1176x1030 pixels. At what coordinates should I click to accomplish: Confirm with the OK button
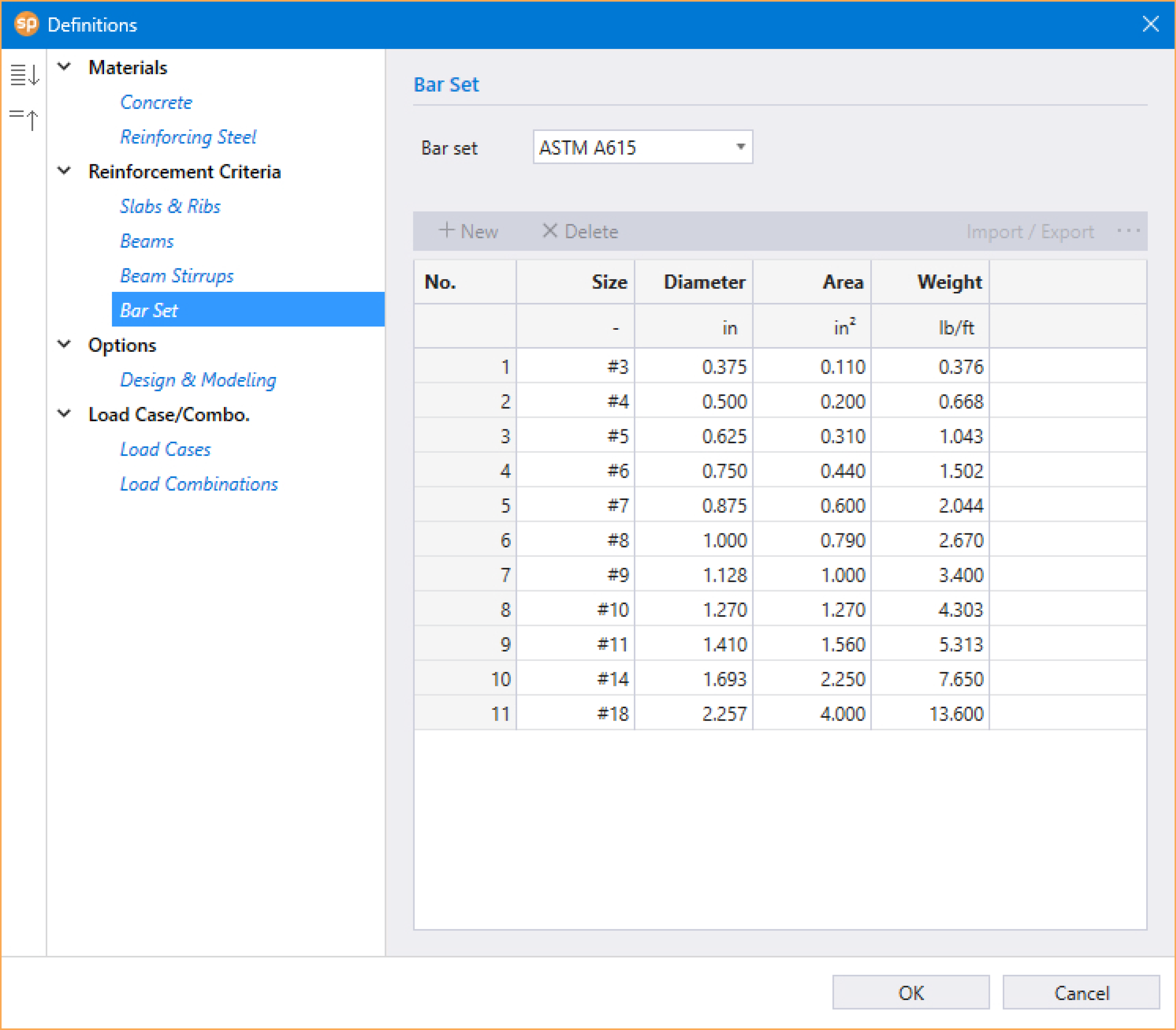[x=911, y=993]
